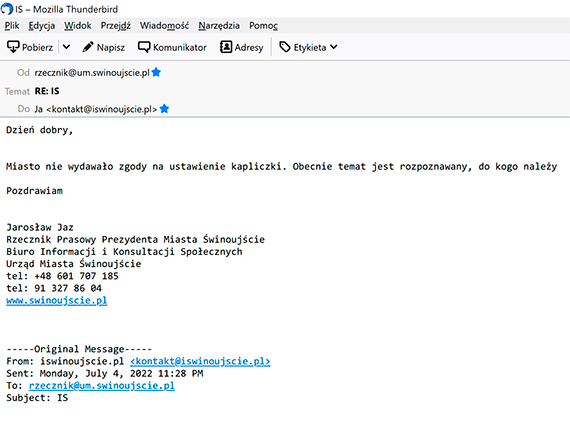Open the Widok menu
This screenshot has width=570, height=421.
(x=78, y=25)
